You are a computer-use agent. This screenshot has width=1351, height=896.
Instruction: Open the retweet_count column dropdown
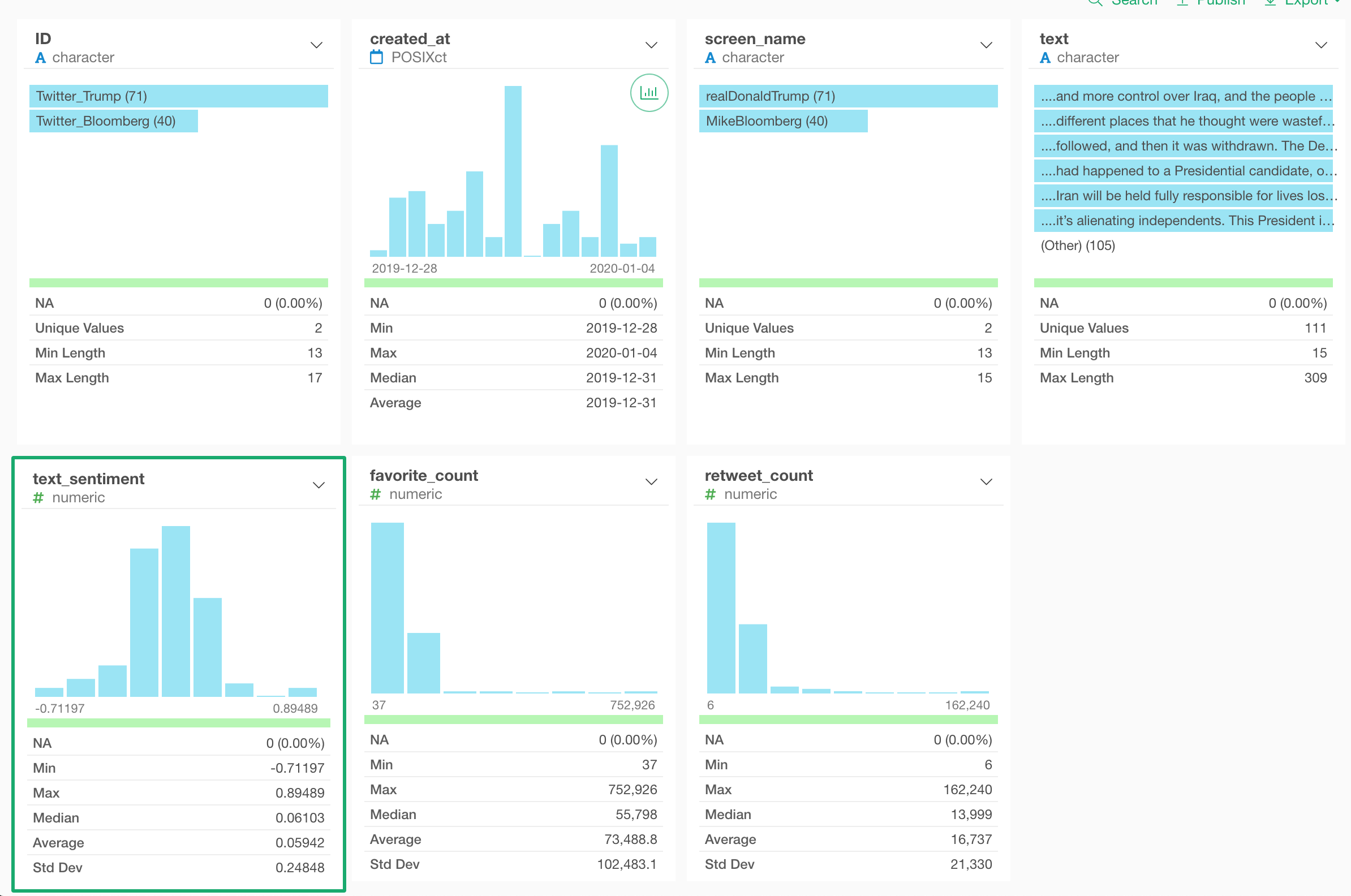coord(986,482)
